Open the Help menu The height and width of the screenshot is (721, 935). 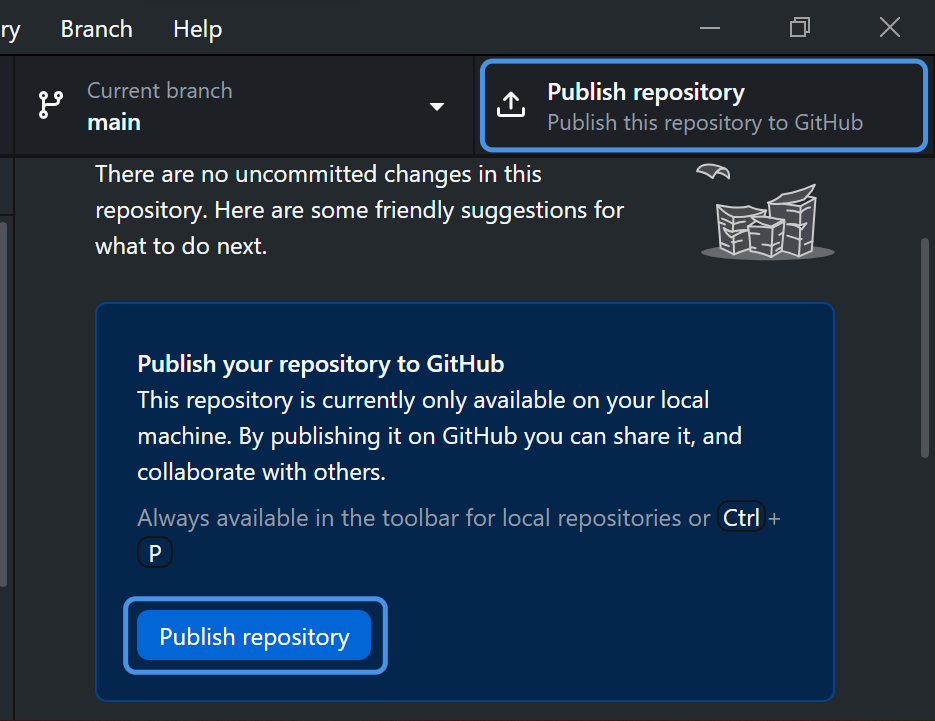click(x=197, y=29)
